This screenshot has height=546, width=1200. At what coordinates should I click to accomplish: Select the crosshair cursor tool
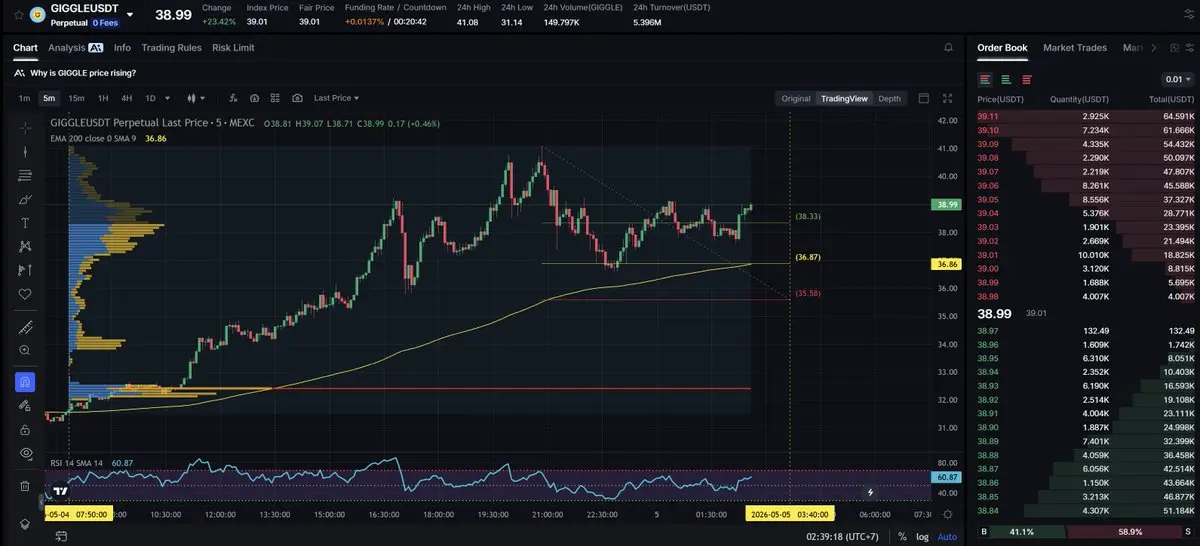[x=26, y=126]
